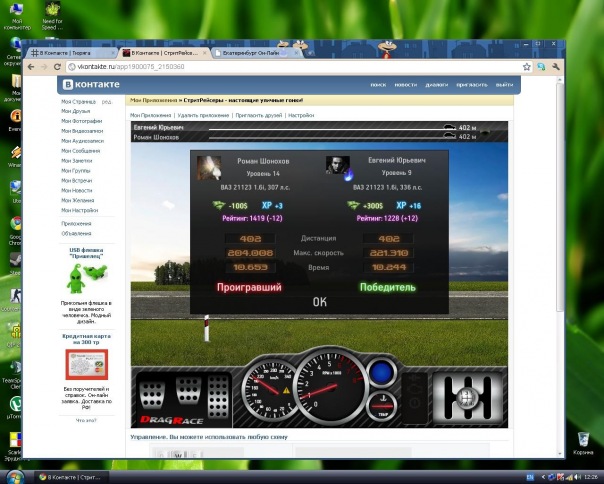Click the Проигравший label

coord(249,287)
